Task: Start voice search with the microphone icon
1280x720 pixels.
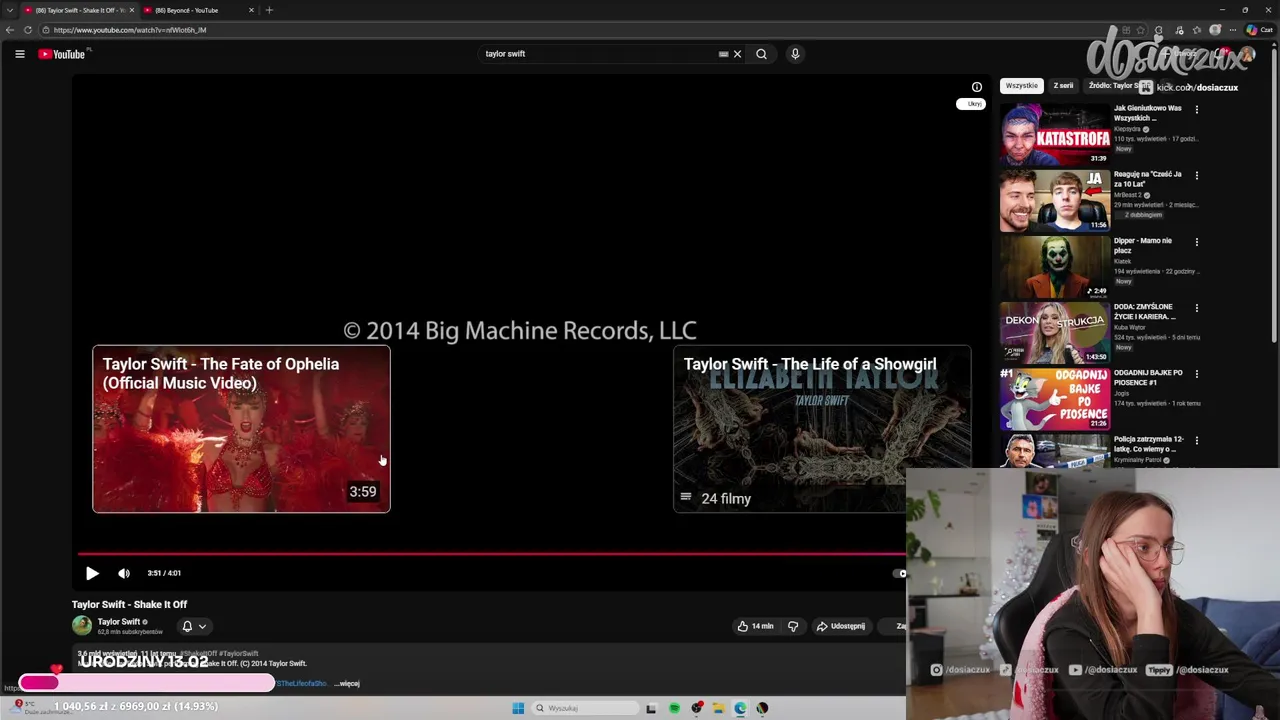Action: tap(795, 54)
